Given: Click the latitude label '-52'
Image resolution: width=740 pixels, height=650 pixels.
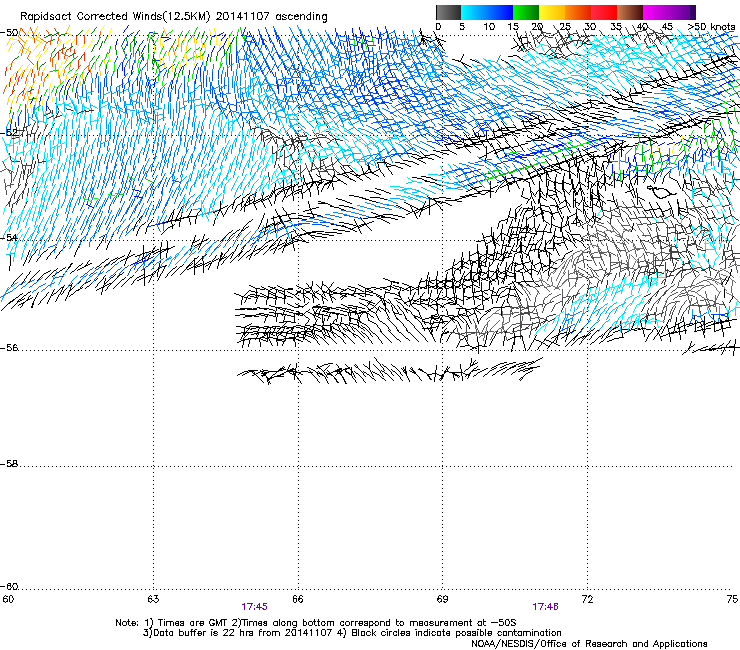Looking at the screenshot, I should point(9,133).
